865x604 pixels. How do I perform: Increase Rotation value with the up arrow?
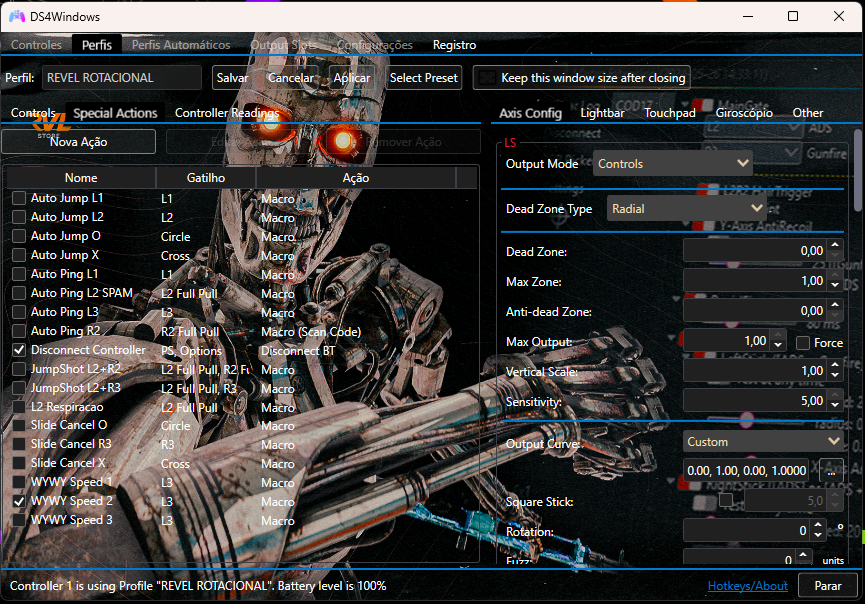click(x=818, y=525)
